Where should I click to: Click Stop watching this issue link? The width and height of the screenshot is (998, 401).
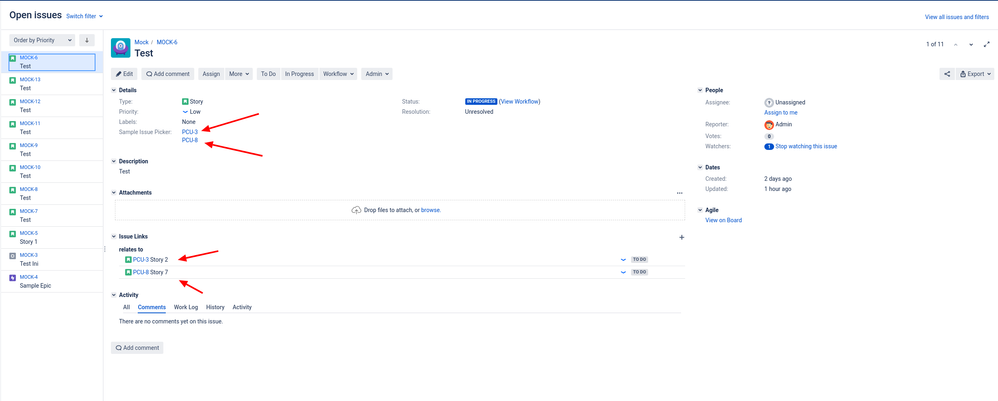click(806, 146)
